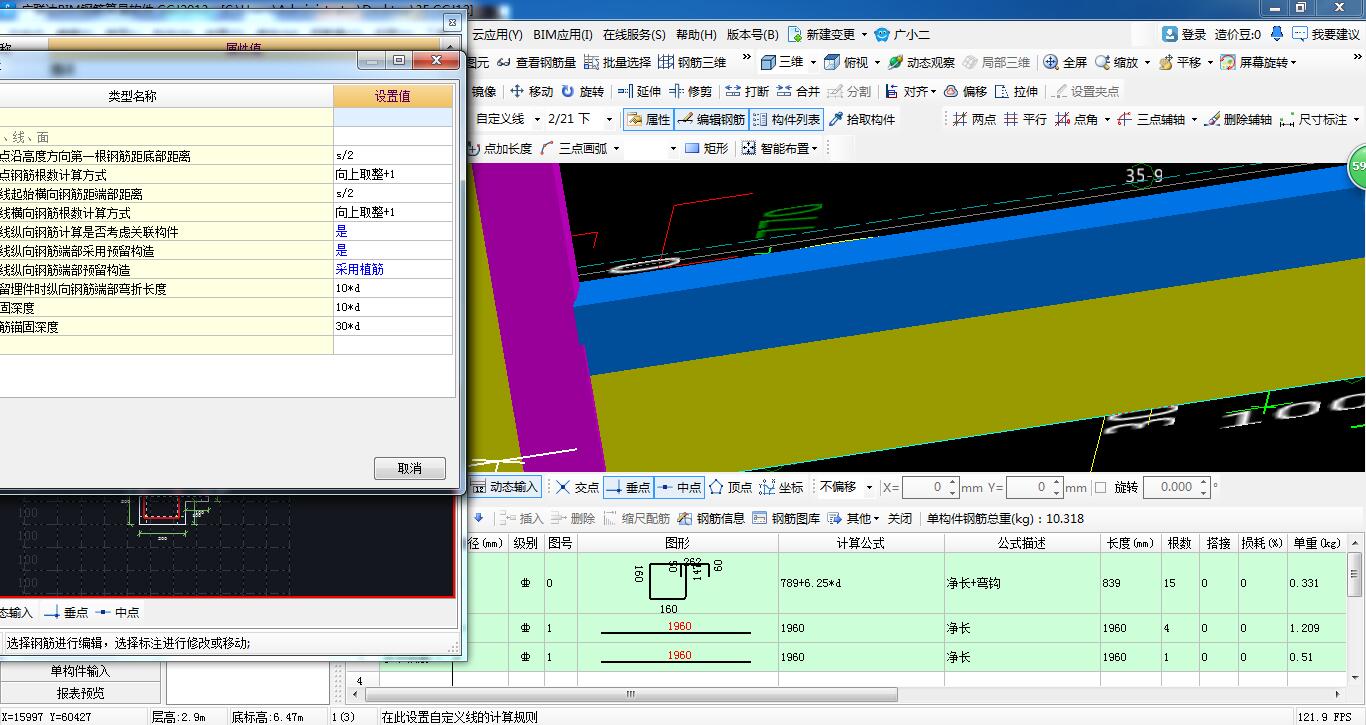Open the 帮助(H) menu

696,34
